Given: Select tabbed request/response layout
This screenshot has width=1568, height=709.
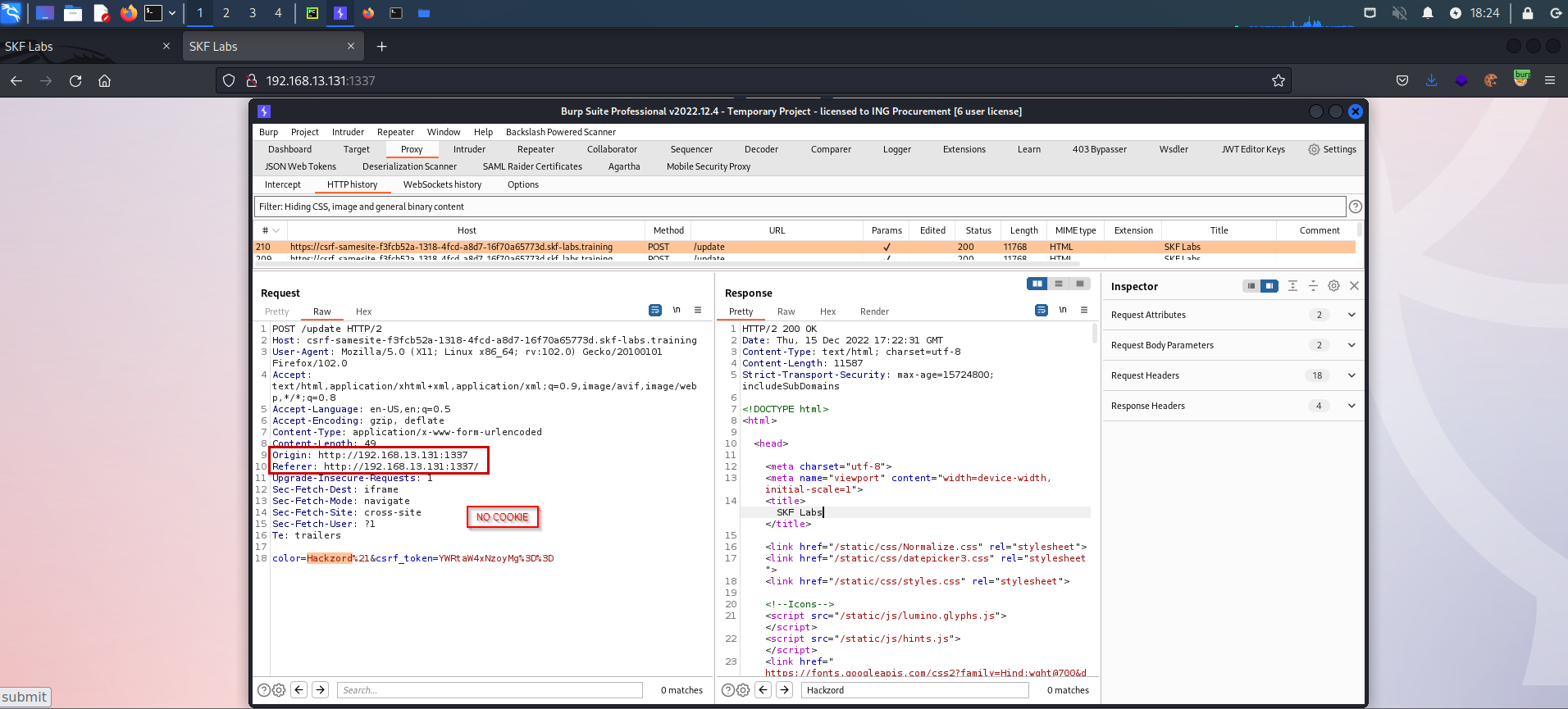Looking at the screenshot, I should (x=1080, y=284).
